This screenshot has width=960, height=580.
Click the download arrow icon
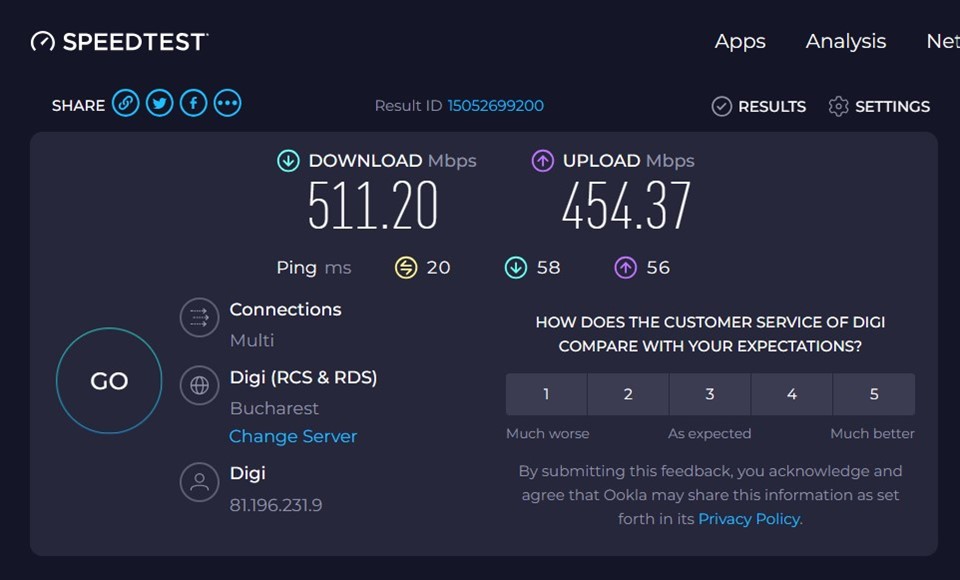tap(288, 161)
